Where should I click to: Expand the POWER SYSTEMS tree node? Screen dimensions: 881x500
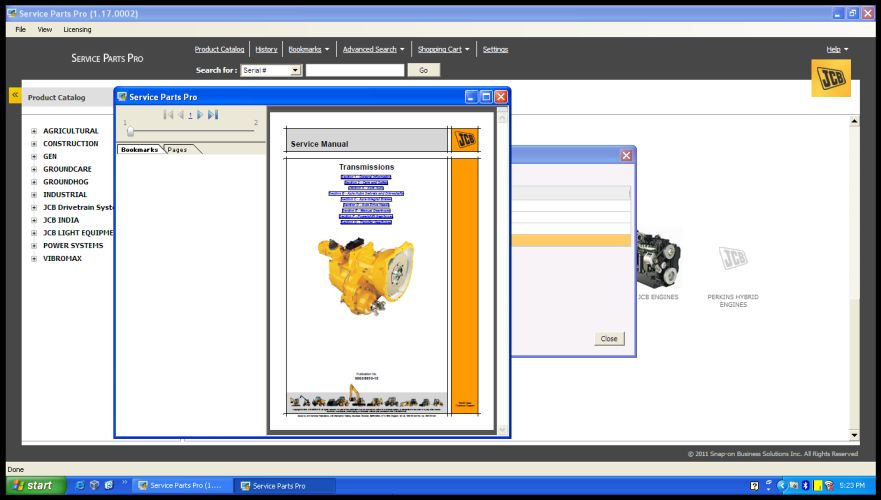click(34, 246)
